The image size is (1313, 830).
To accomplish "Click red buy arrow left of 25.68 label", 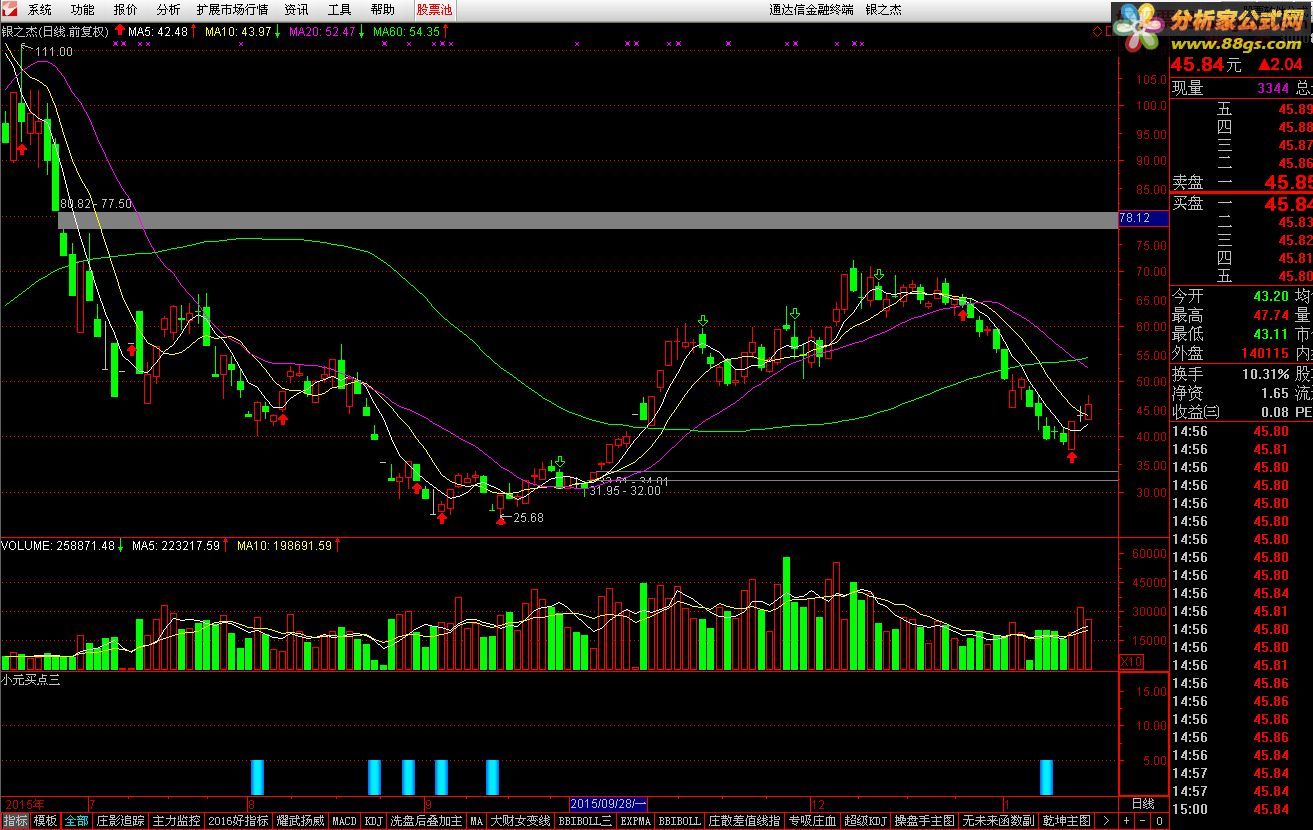I will (501, 518).
